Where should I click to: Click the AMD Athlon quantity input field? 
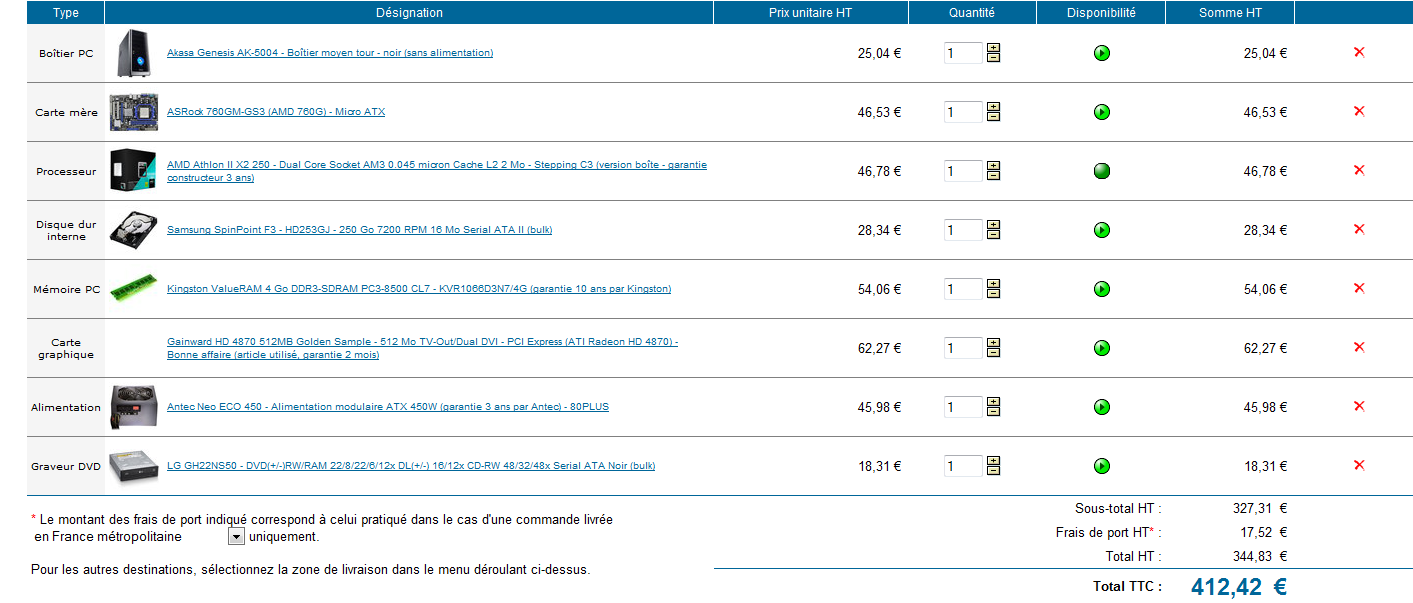962,171
